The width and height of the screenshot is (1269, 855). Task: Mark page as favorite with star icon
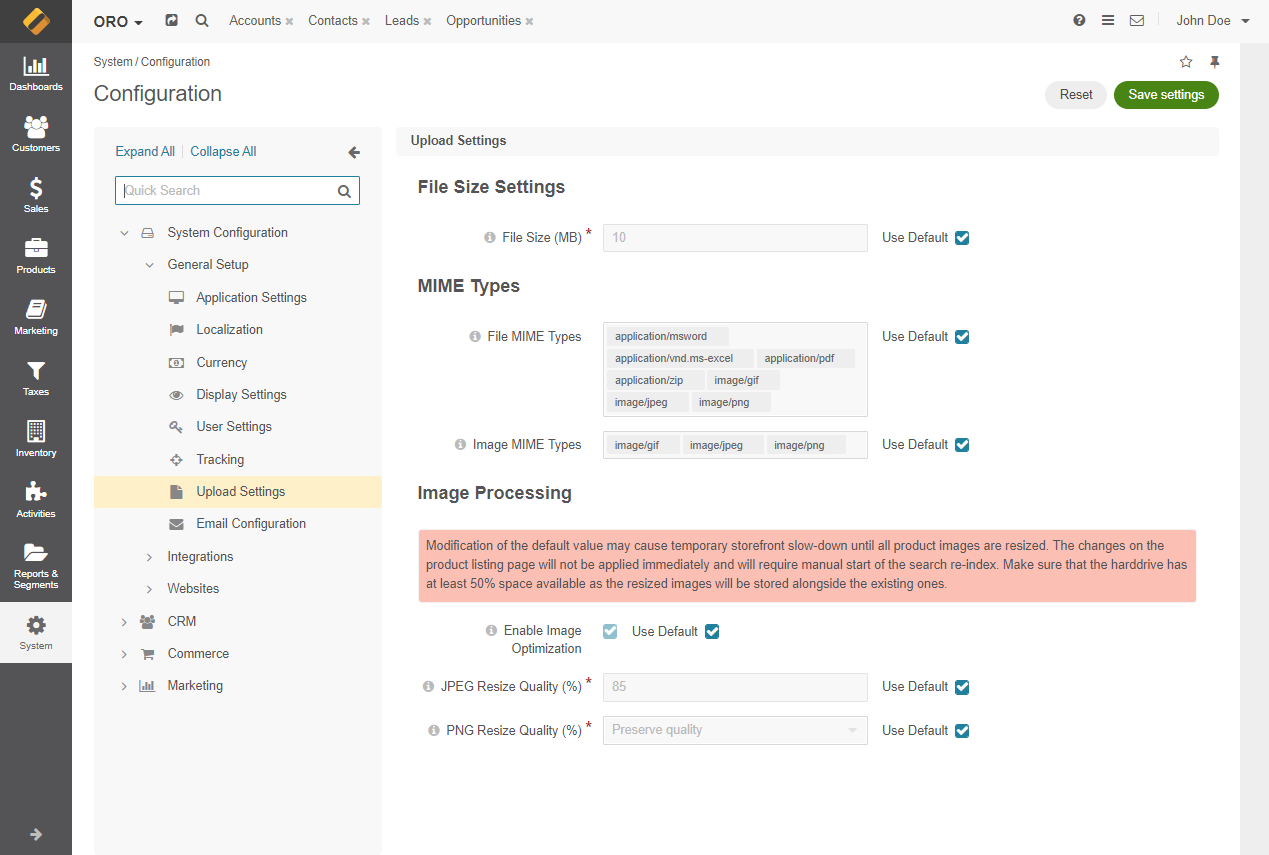coord(1186,62)
